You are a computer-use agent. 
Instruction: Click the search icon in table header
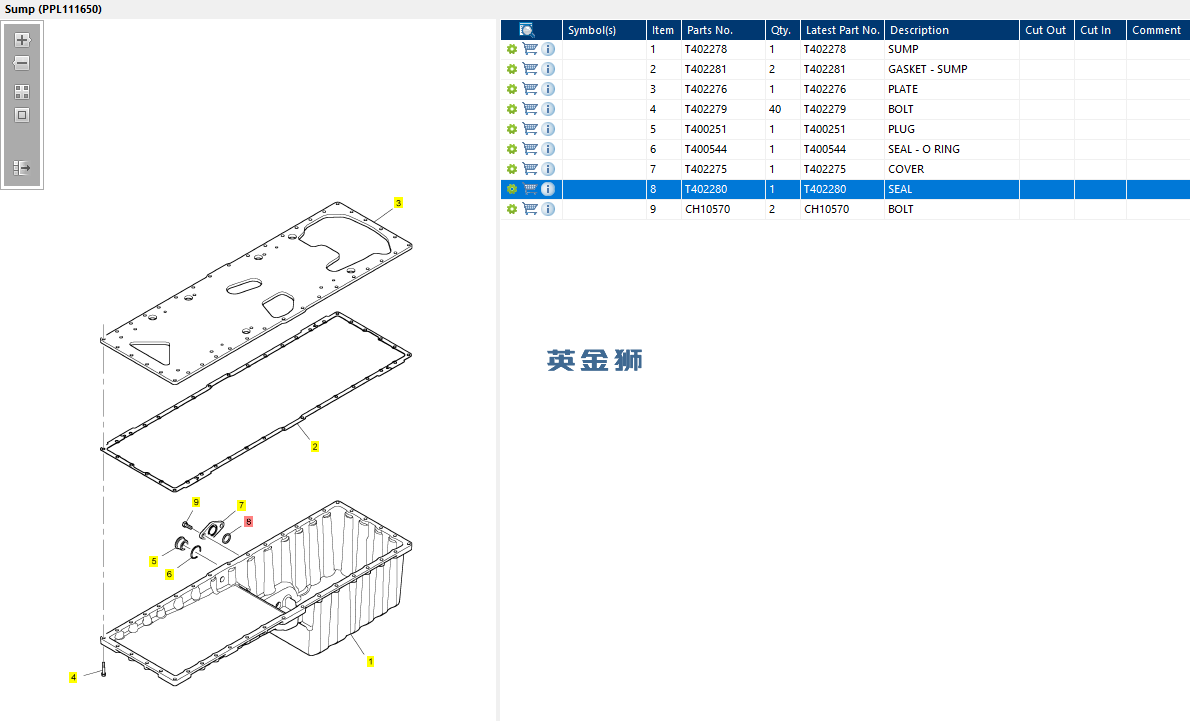coord(527,30)
